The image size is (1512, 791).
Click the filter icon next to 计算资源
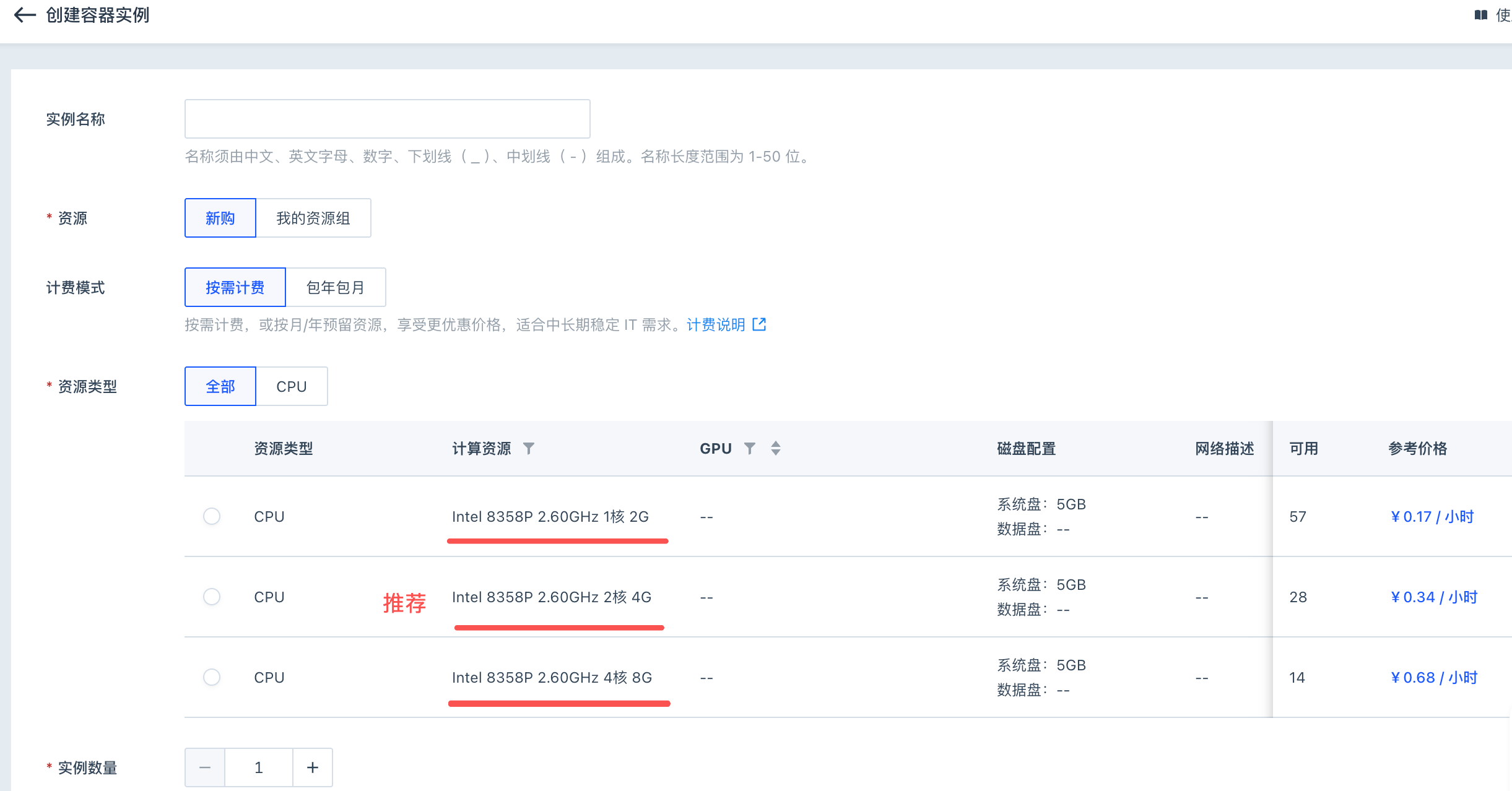tap(528, 448)
